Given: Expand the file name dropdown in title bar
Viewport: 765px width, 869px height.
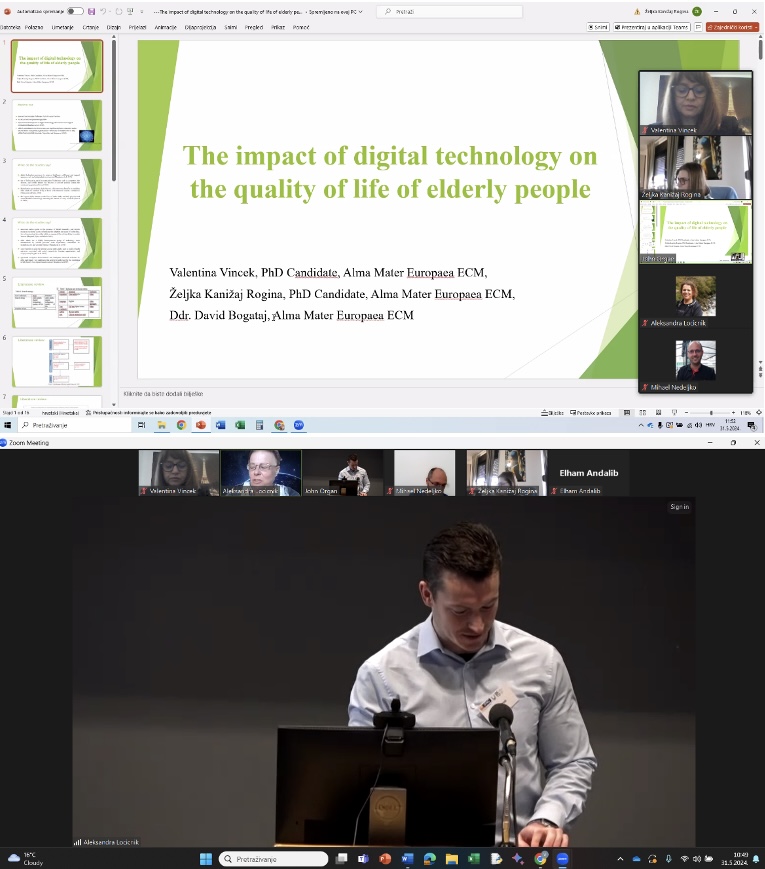Looking at the screenshot, I should (361, 12).
